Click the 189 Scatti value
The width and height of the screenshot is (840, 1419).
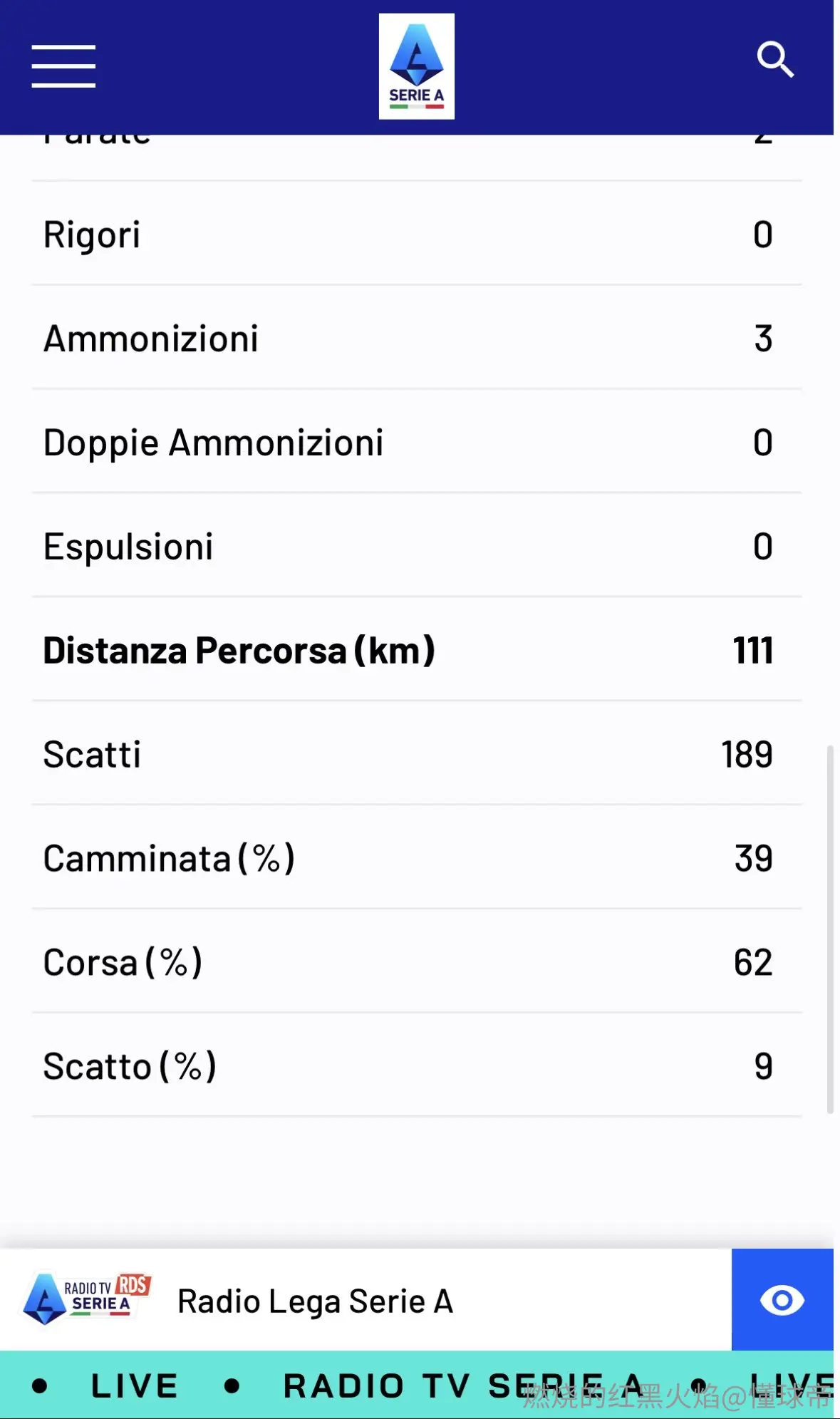click(x=747, y=754)
